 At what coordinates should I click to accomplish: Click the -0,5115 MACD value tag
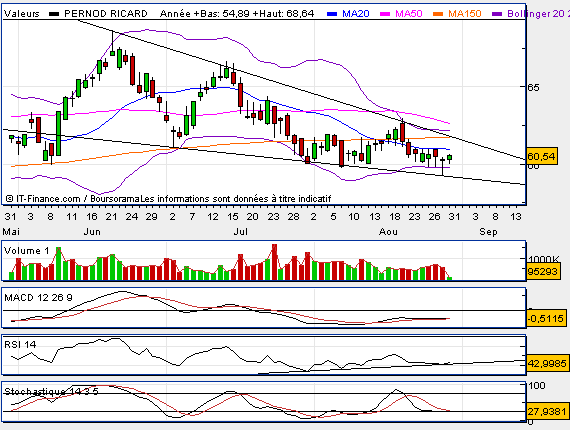pyautogui.click(x=546, y=319)
